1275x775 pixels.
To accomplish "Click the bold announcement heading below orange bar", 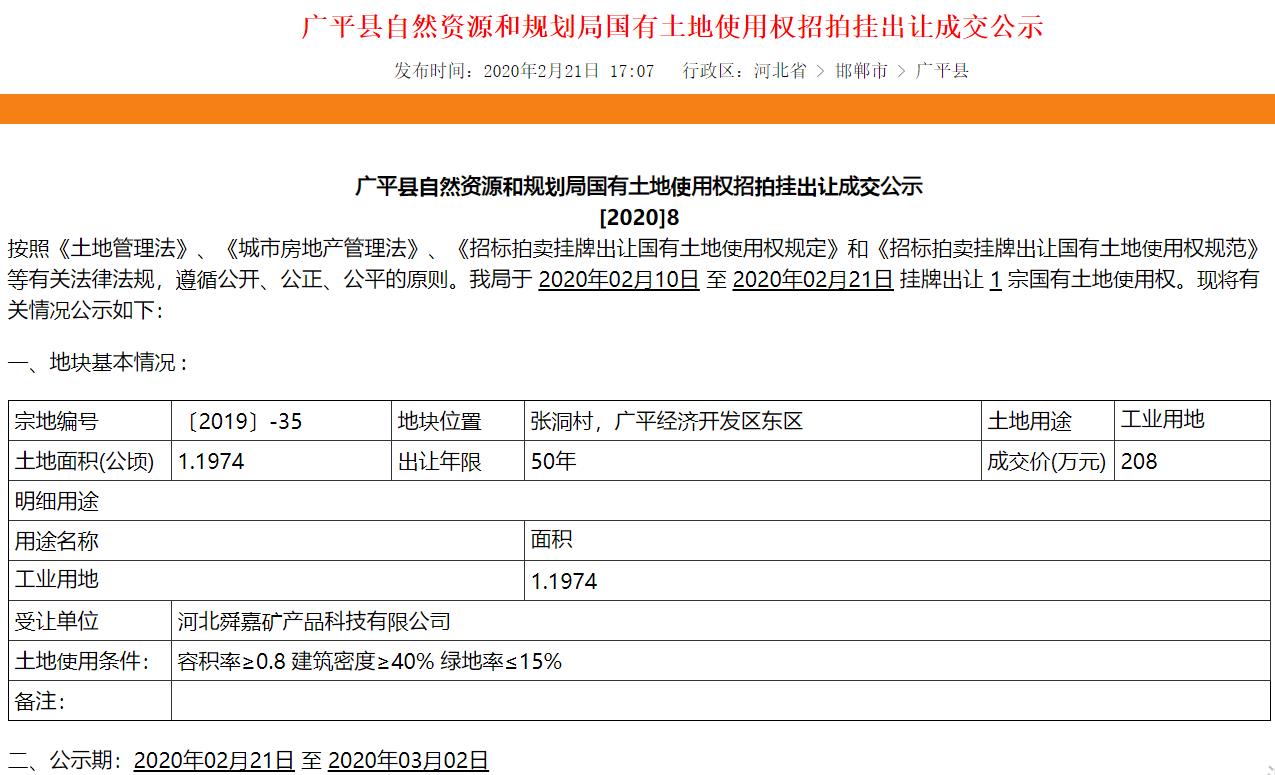I will point(639,186).
